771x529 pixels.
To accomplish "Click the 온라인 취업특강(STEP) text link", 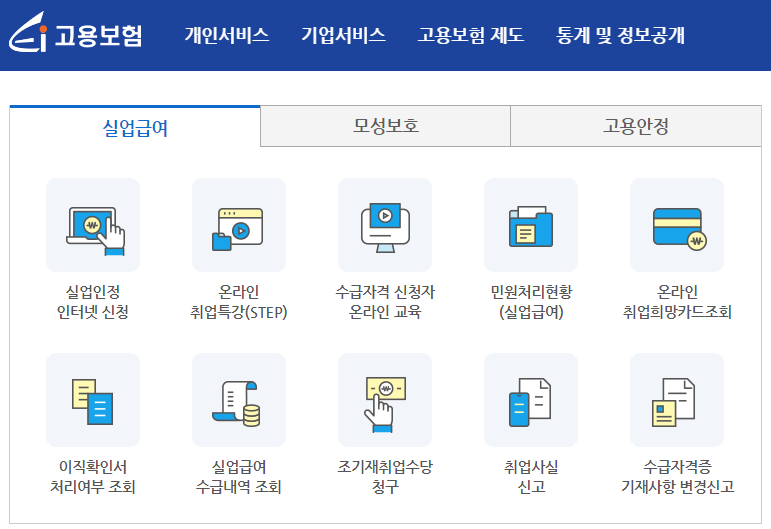I will click(x=239, y=302).
